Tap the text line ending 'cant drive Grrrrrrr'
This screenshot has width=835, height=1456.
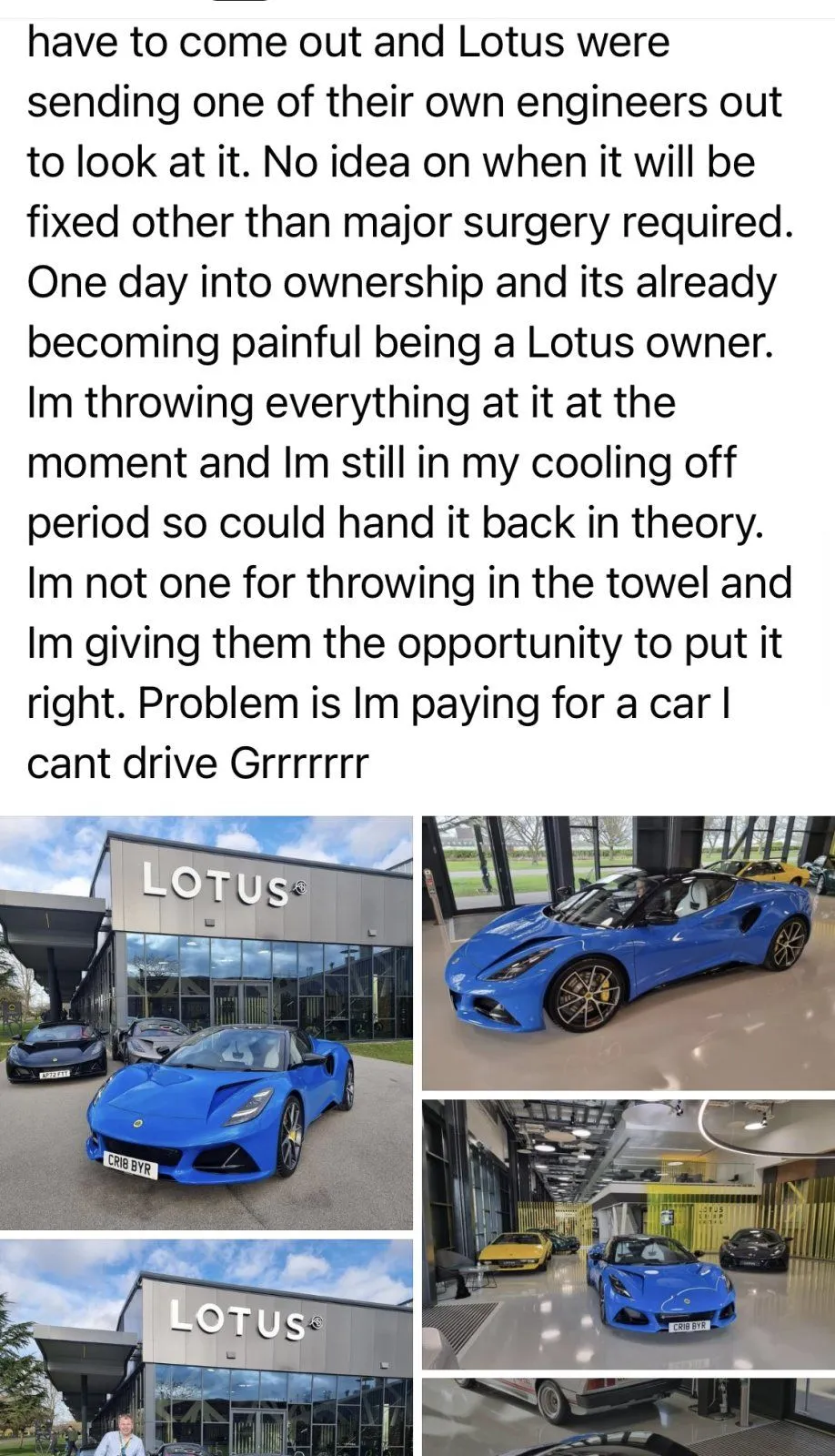197,763
